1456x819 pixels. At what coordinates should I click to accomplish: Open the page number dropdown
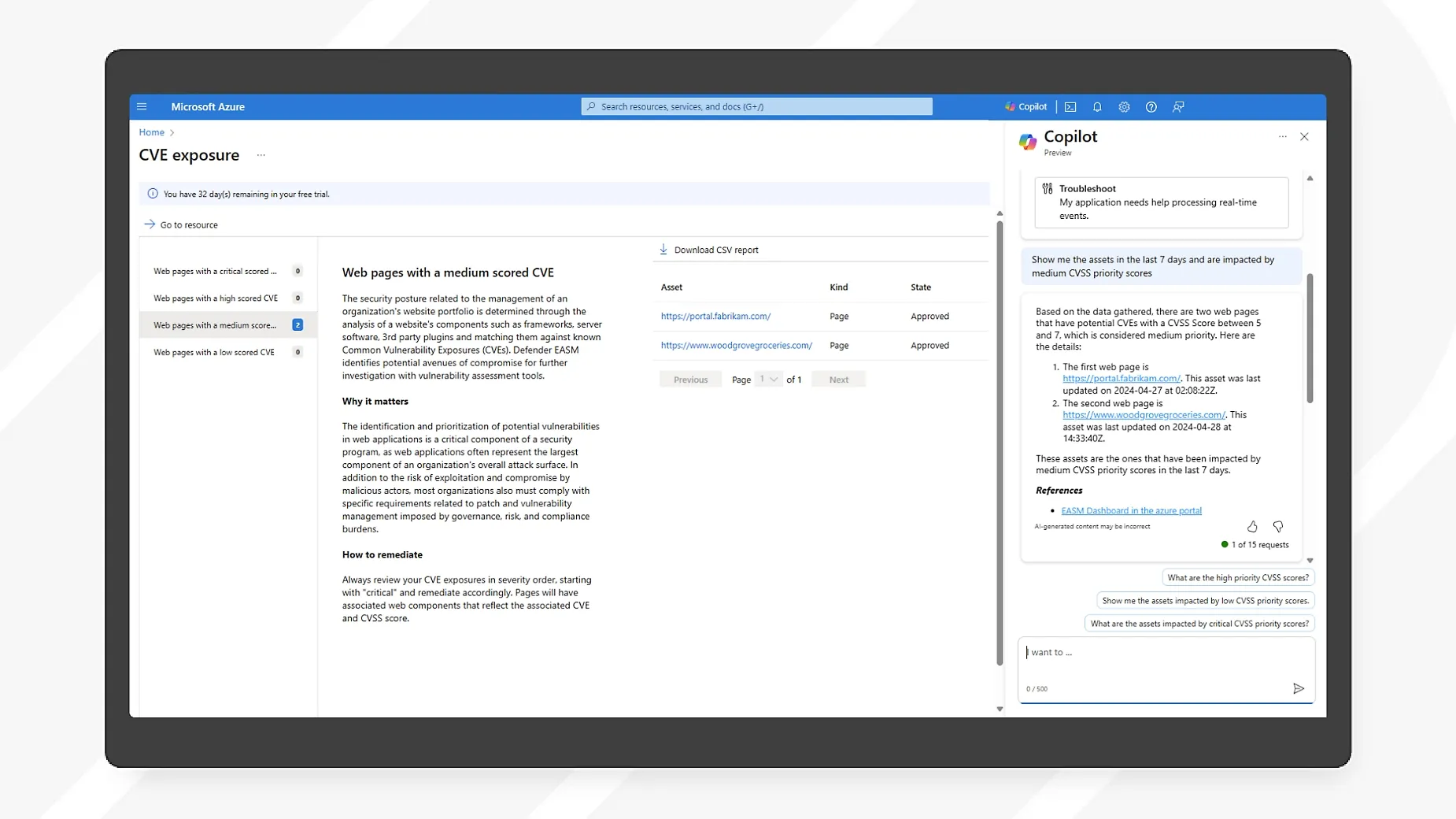tap(767, 380)
